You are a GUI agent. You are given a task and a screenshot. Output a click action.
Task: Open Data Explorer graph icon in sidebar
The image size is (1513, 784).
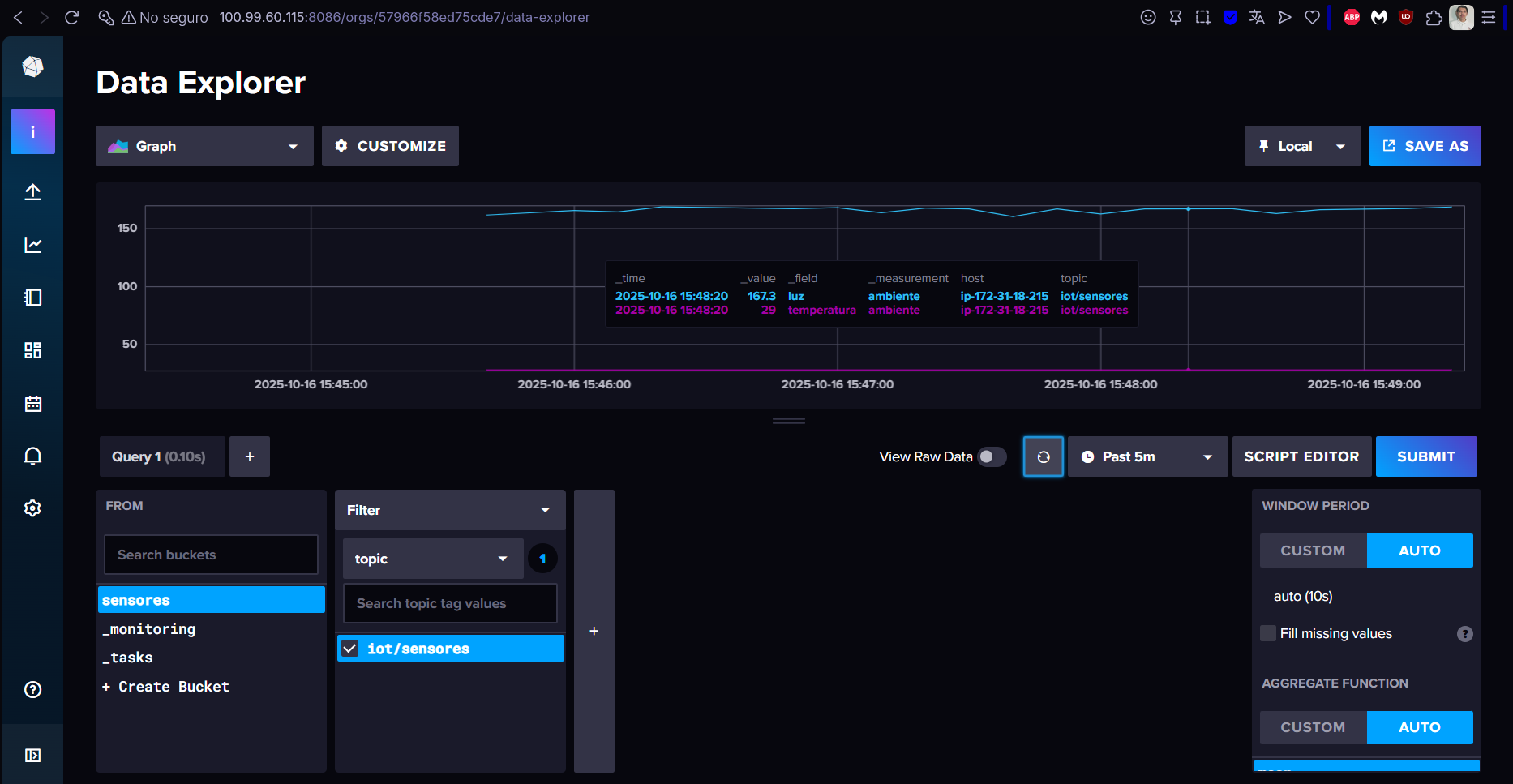[x=32, y=245]
